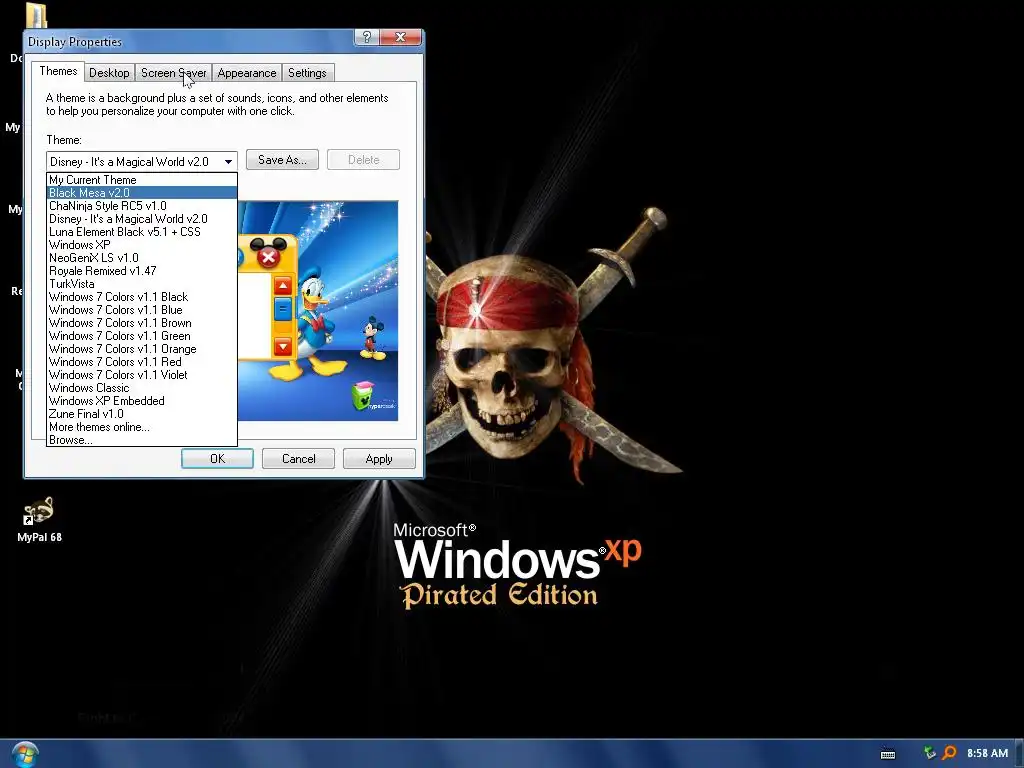Choose Disney - It's a Magical World v2.0

click(x=142, y=219)
